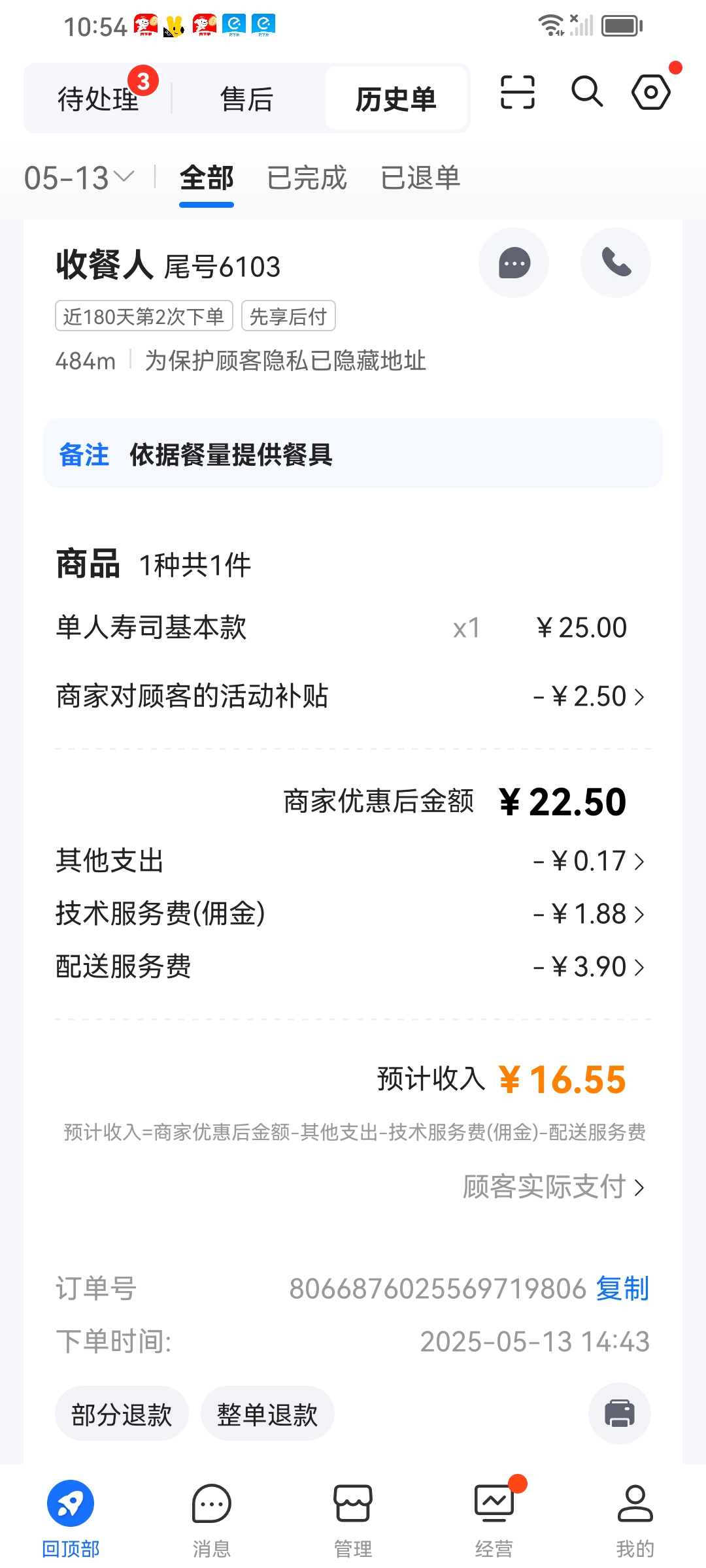Expand 技术服务费(佣金) fee details
706x1568 pixels.
click(353, 913)
